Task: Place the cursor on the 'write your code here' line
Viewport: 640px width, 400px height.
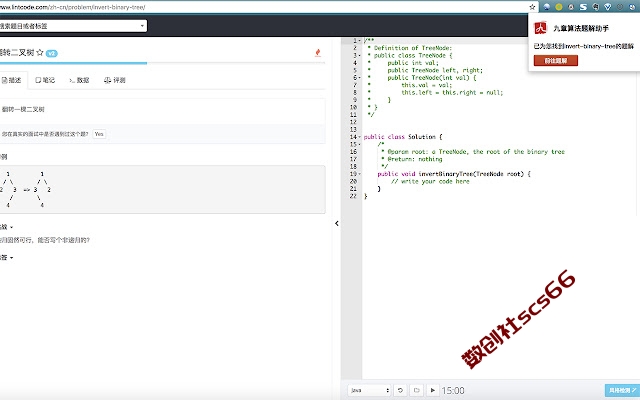Action: click(x=430, y=181)
